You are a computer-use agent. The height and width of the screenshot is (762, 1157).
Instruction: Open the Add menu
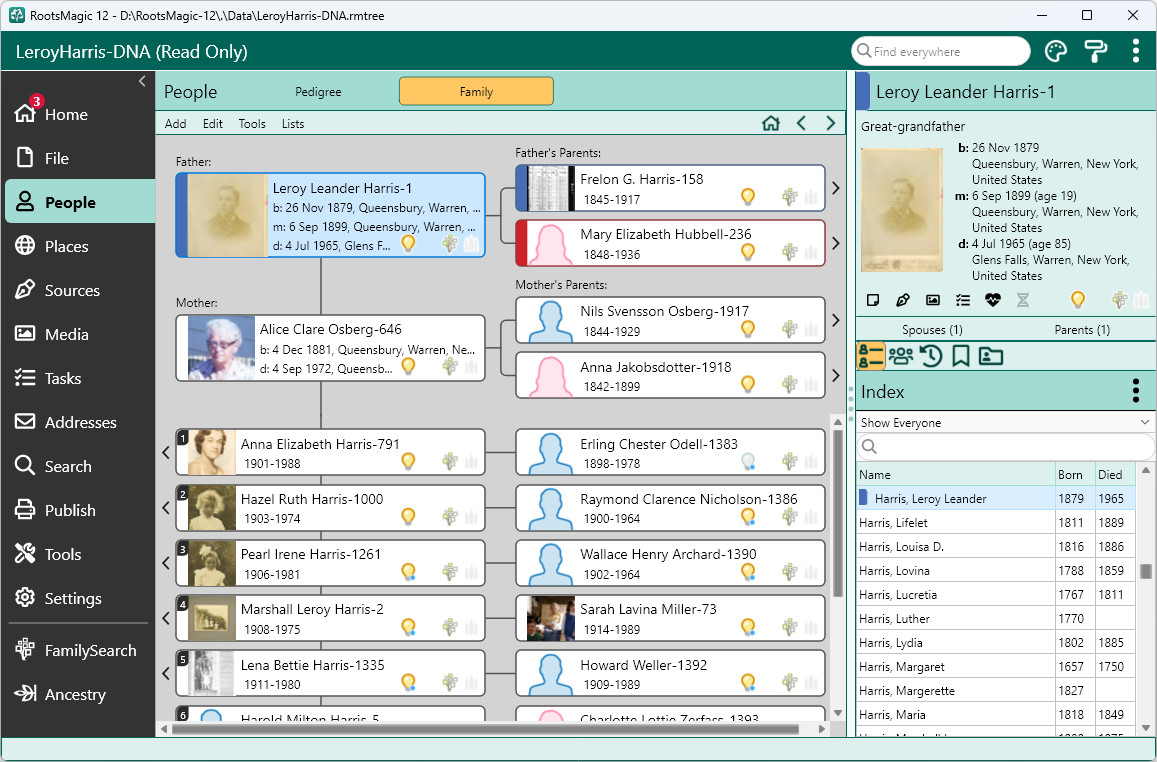point(176,124)
